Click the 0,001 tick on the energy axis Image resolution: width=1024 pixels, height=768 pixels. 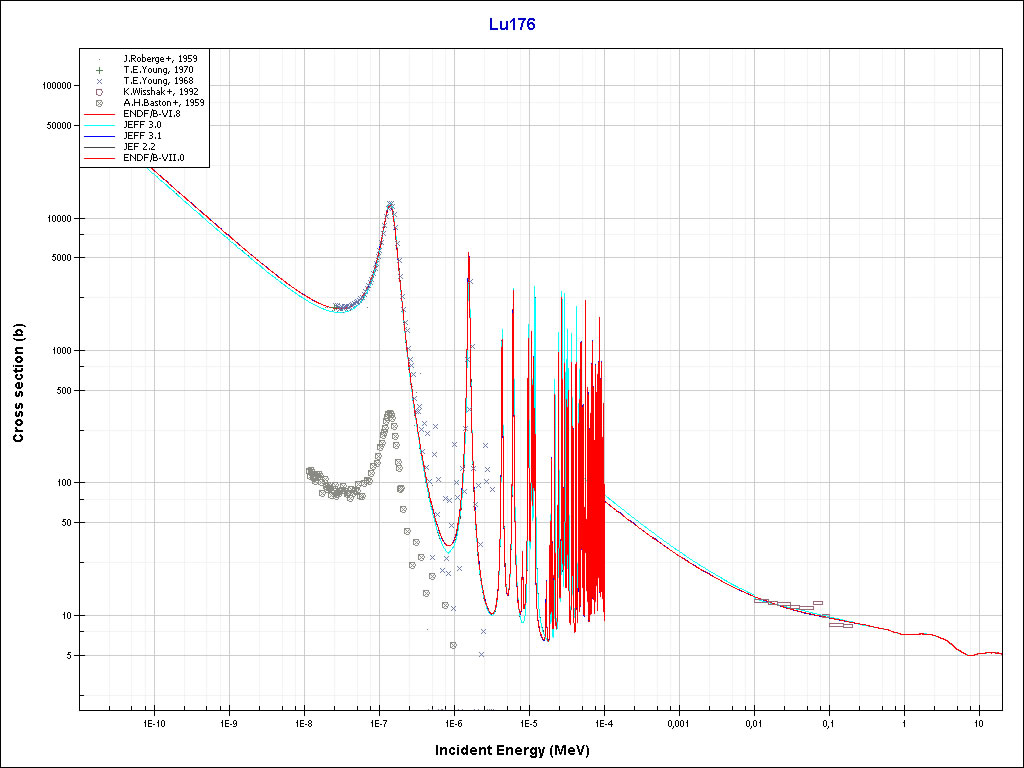click(x=678, y=722)
